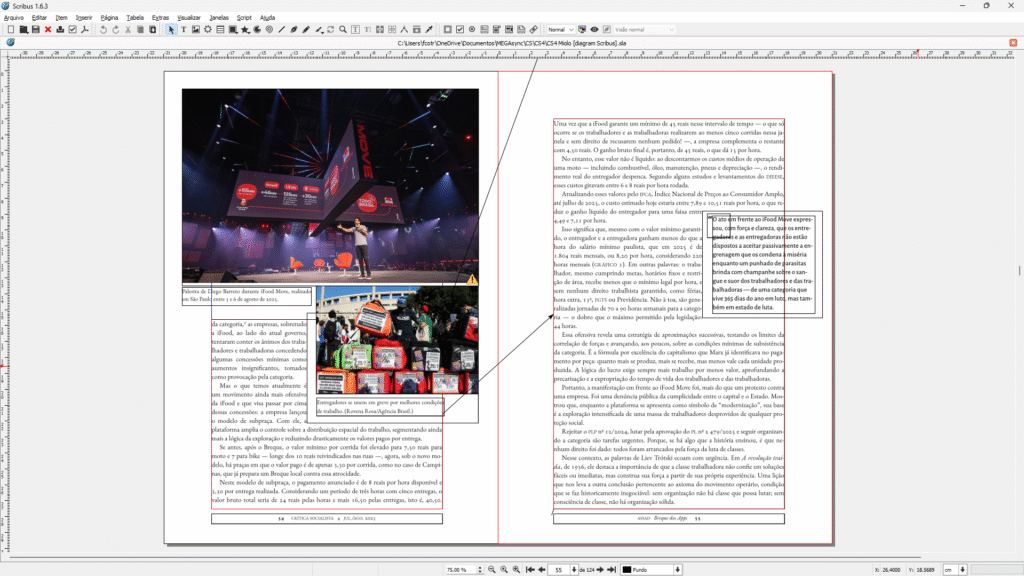Image resolution: width=1024 pixels, height=576 pixels.
Task: Open the Janelas menu
Action: point(218,17)
